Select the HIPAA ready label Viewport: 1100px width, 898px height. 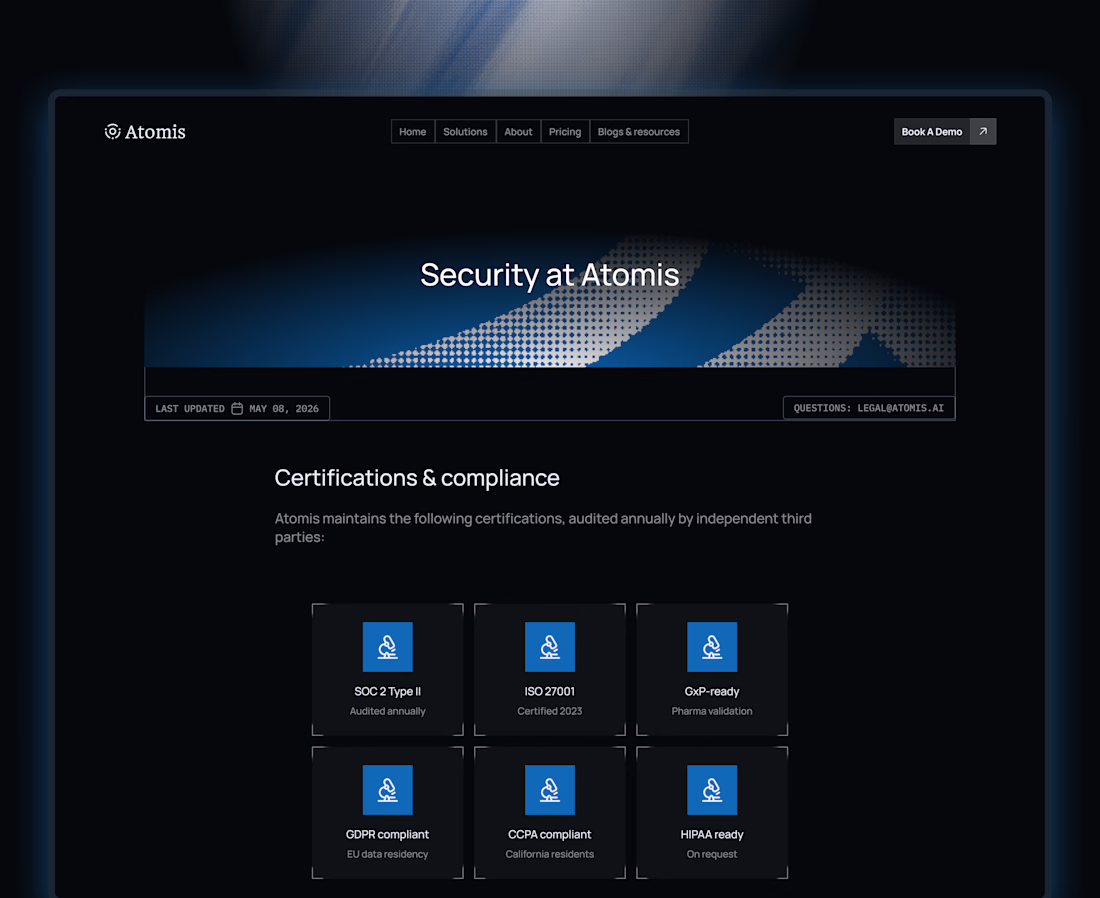coord(712,834)
